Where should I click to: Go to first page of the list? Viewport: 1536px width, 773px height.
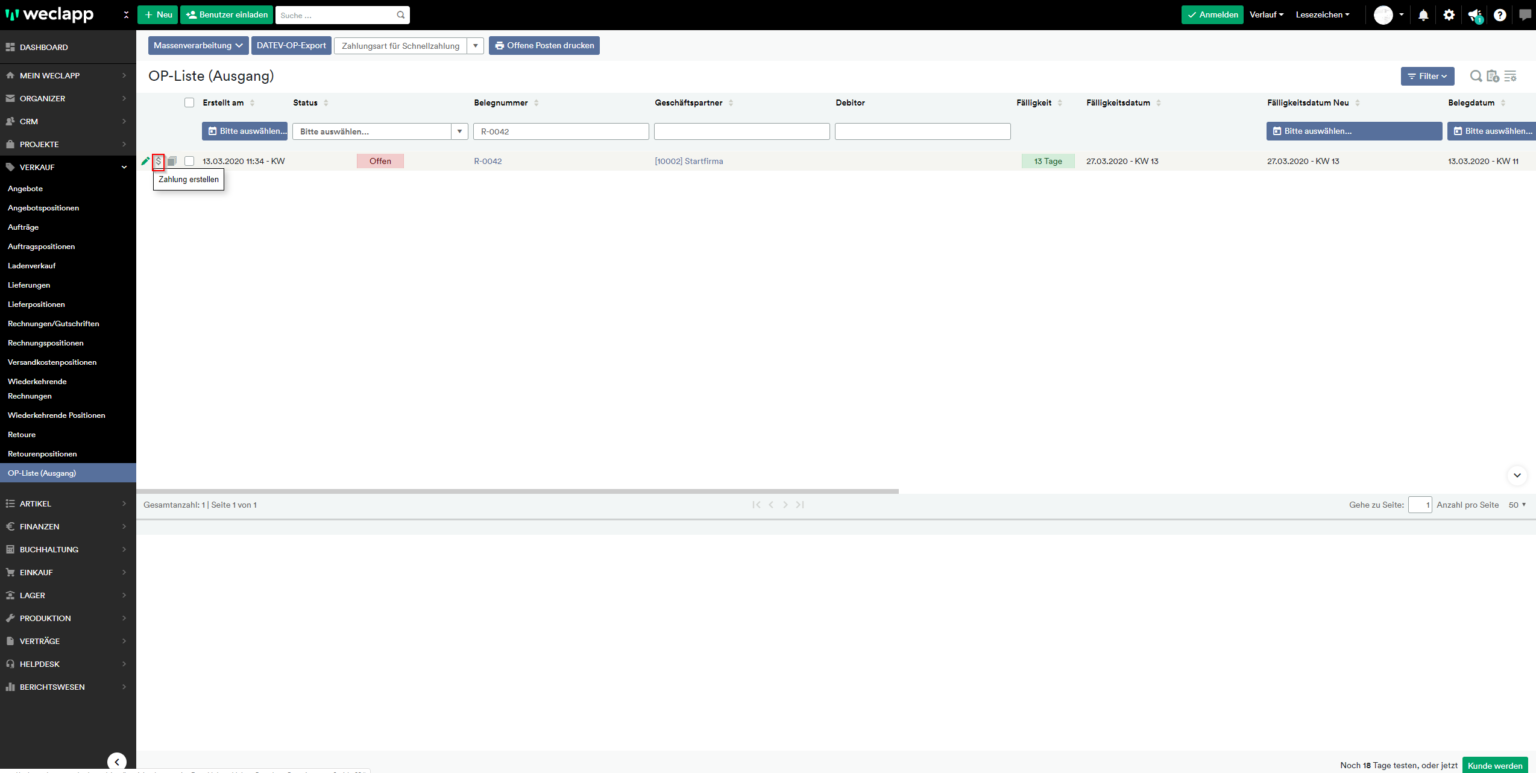(757, 505)
